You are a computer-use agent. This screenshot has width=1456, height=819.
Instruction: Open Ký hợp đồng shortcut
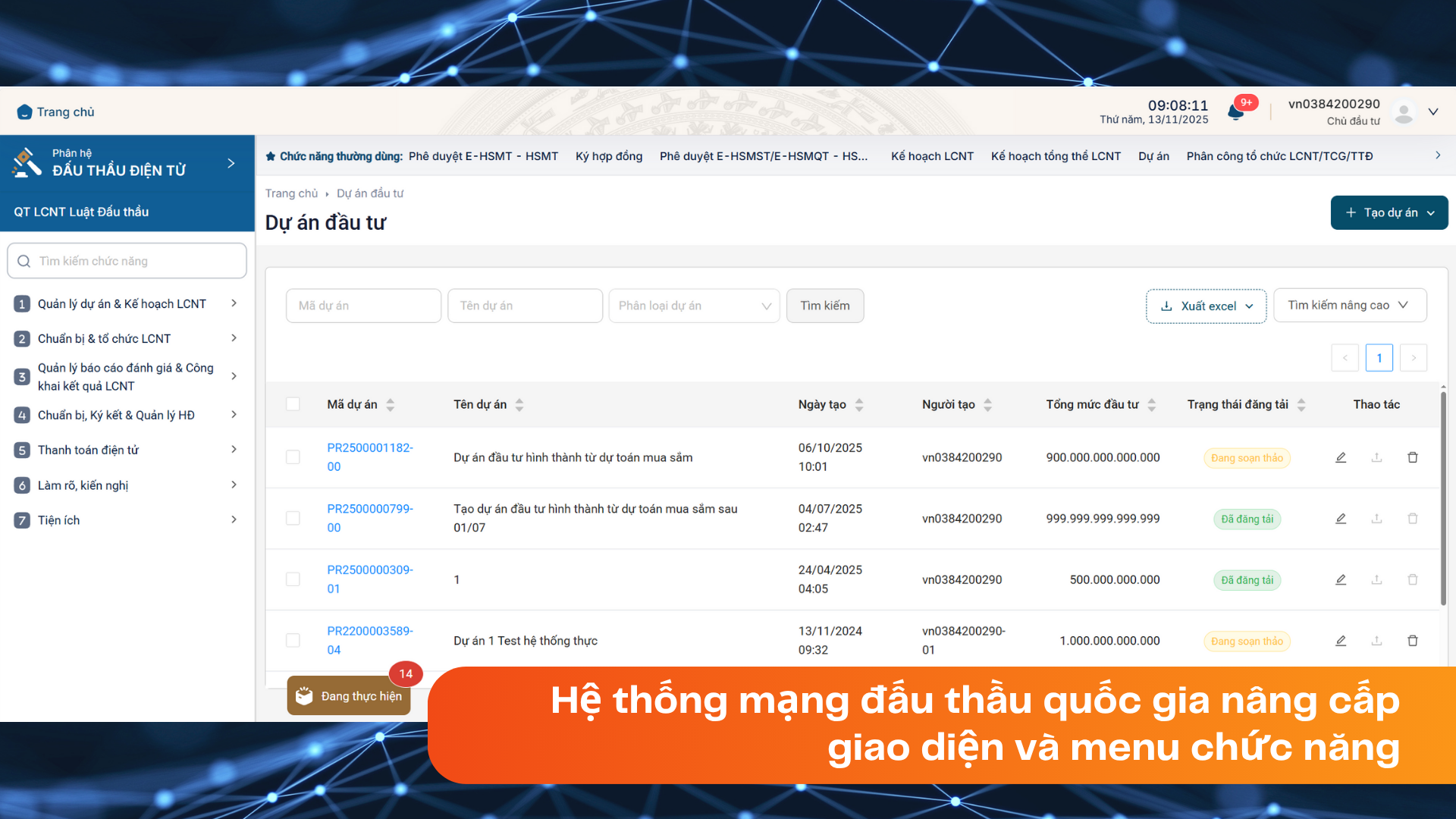pos(608,156)
